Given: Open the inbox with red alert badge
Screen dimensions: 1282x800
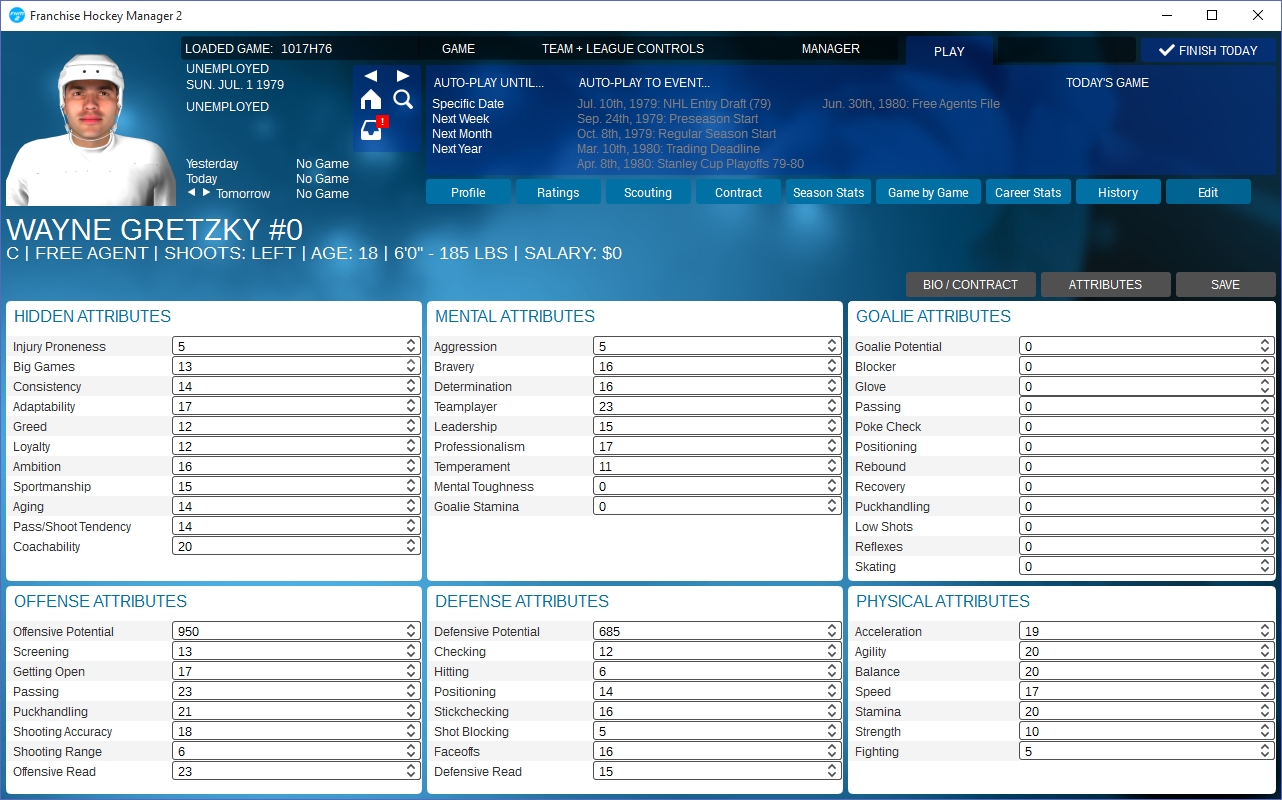Looking at the screenshot, I should click(x=373, y=129).
